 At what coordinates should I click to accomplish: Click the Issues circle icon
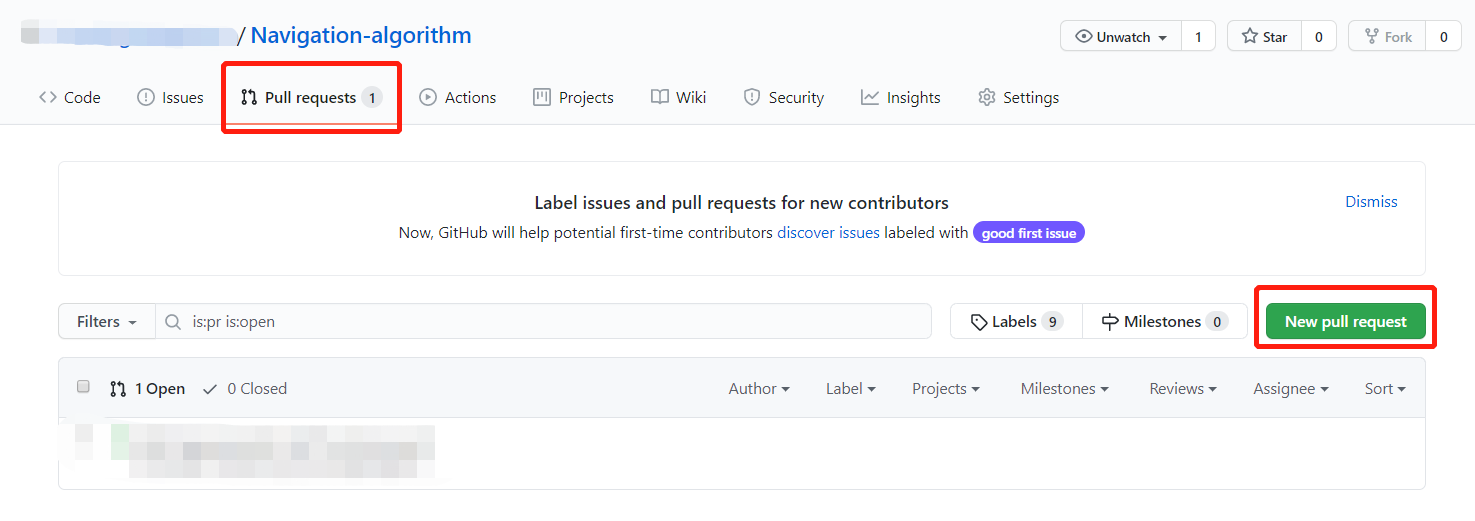[x=146, y=97]
